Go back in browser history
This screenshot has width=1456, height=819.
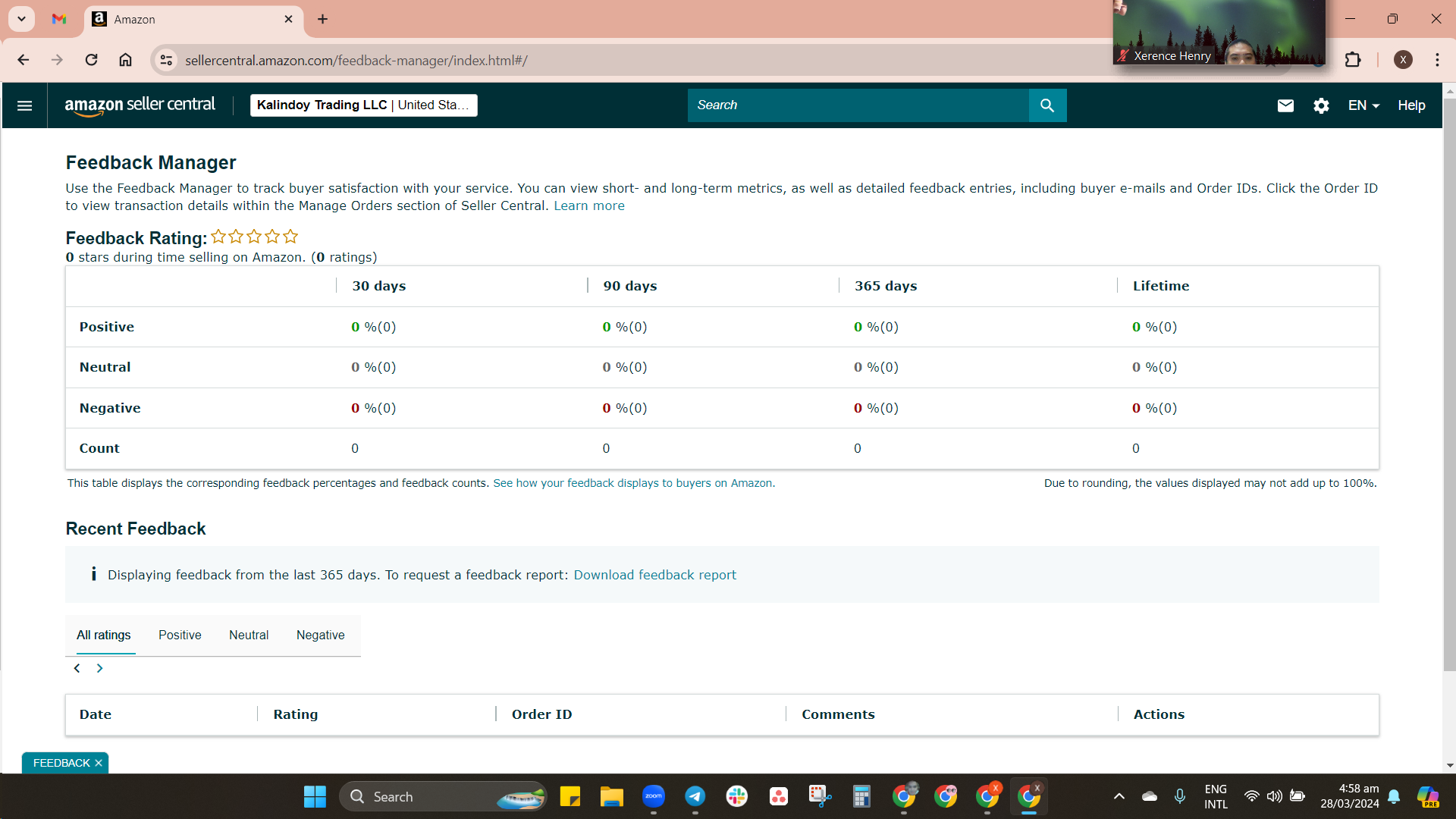[x=24, y=60]
